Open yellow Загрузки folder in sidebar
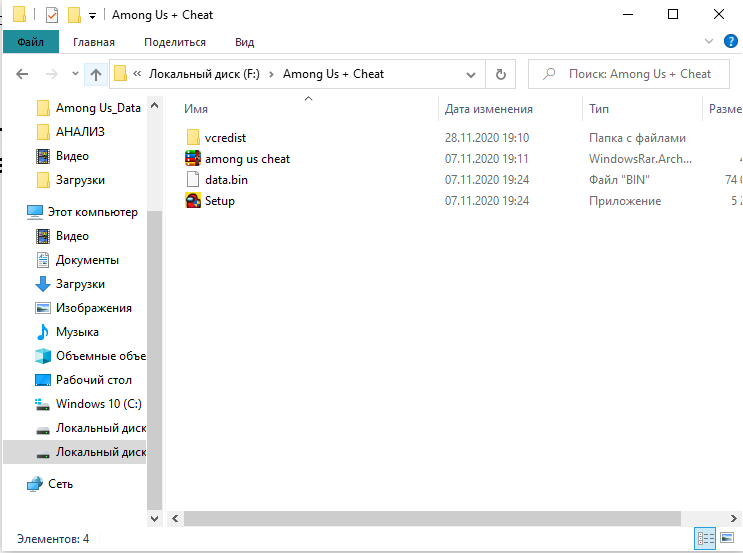743x553 pixels. click(x=71, y=180)
